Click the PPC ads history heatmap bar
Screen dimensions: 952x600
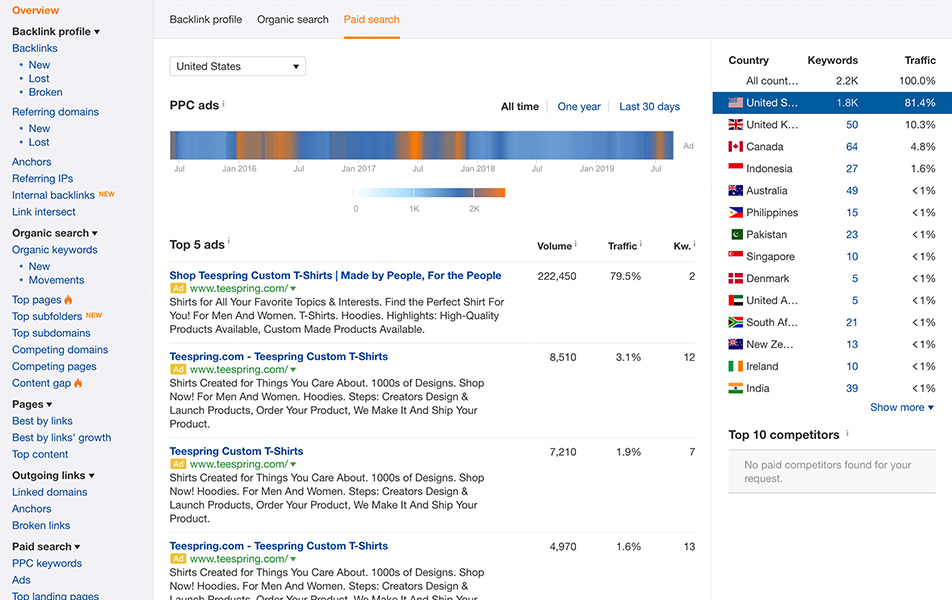click(x=423, y=145)
